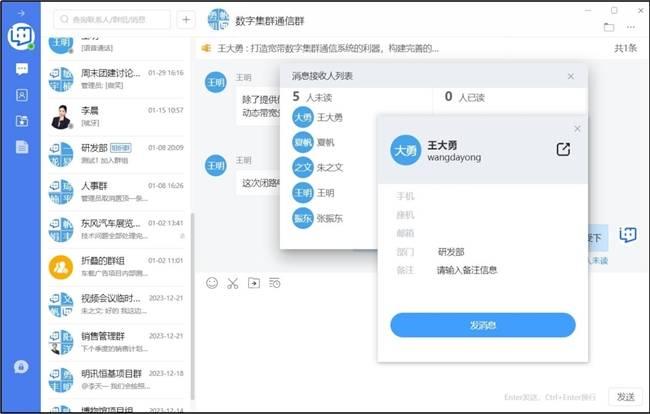Open the more options ellipsis in chat header

point(631,27)
